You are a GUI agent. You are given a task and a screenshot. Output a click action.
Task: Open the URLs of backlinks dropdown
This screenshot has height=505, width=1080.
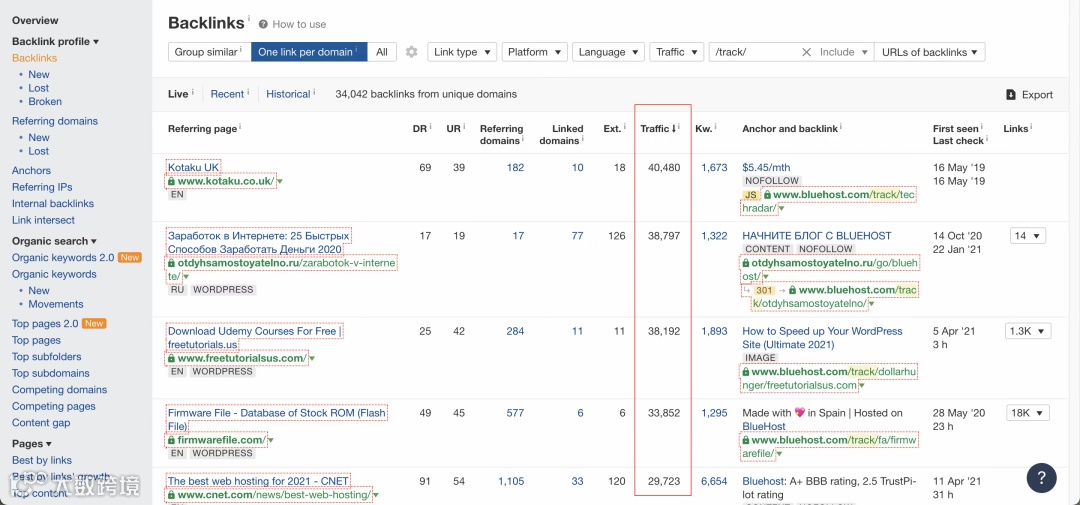click(x=930, y=52)
